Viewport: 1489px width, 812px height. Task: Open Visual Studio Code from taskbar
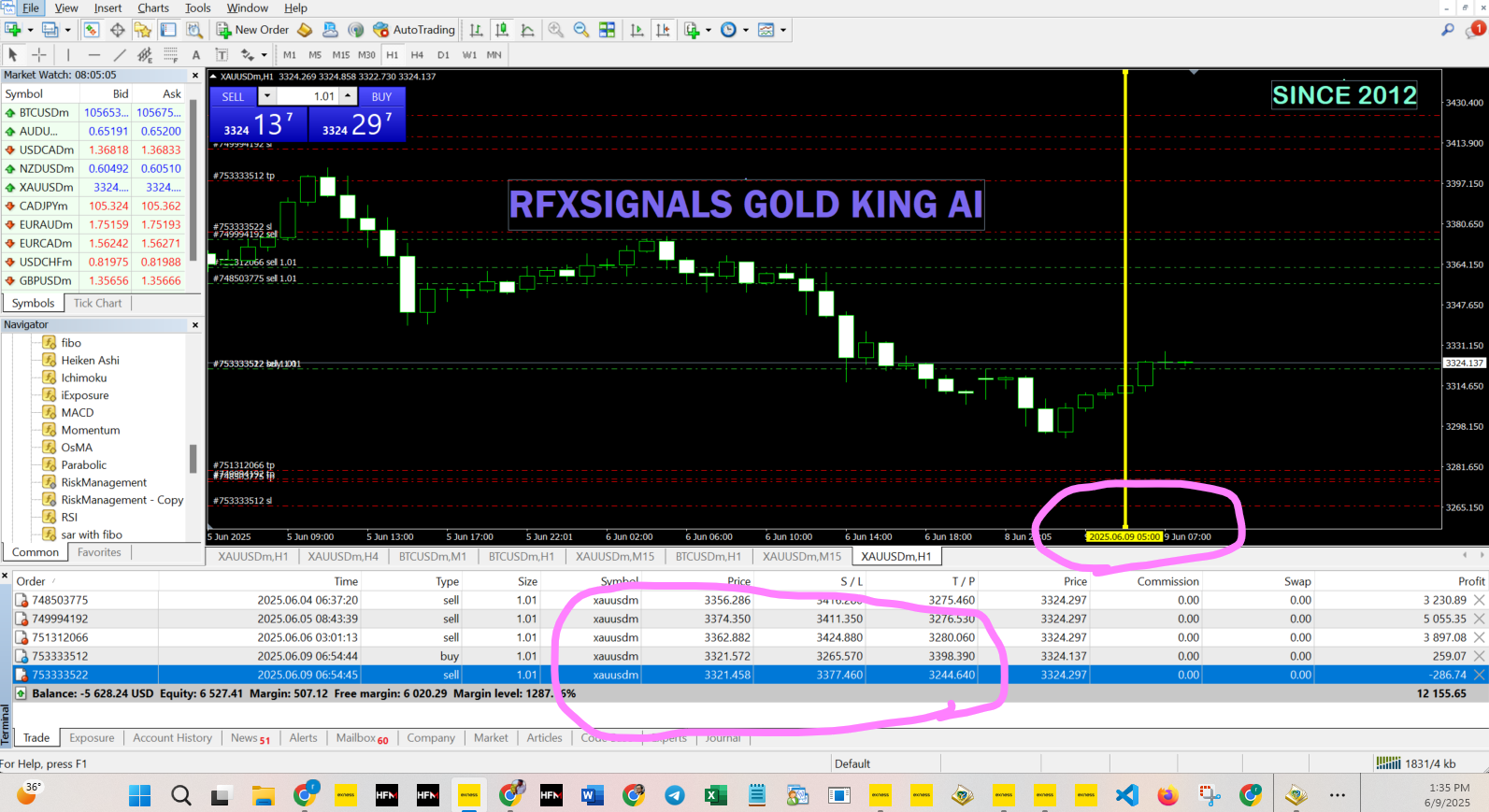pyautogui.click(x=1127, y=795)
